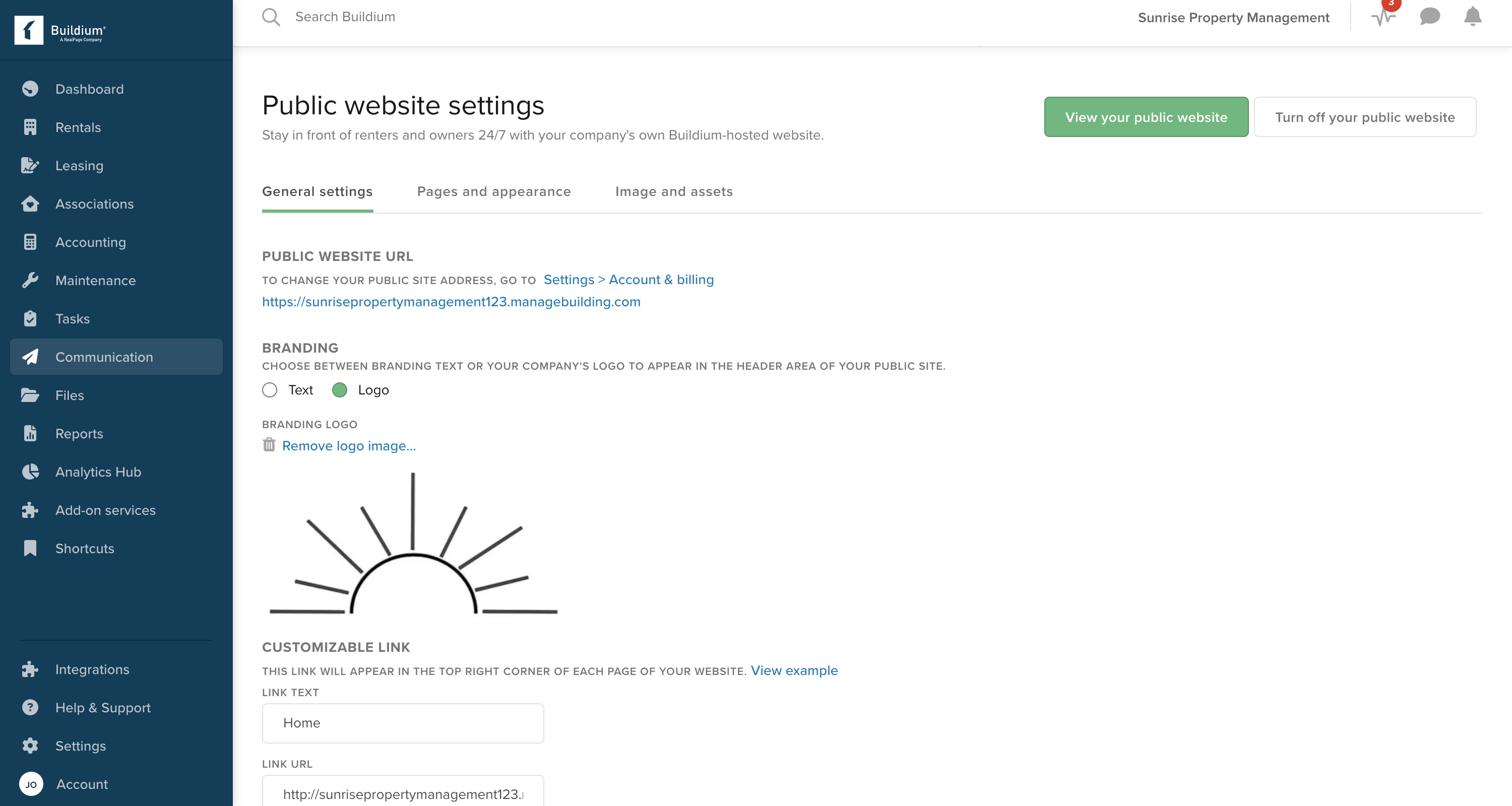Click the Buildium logo

60,30
